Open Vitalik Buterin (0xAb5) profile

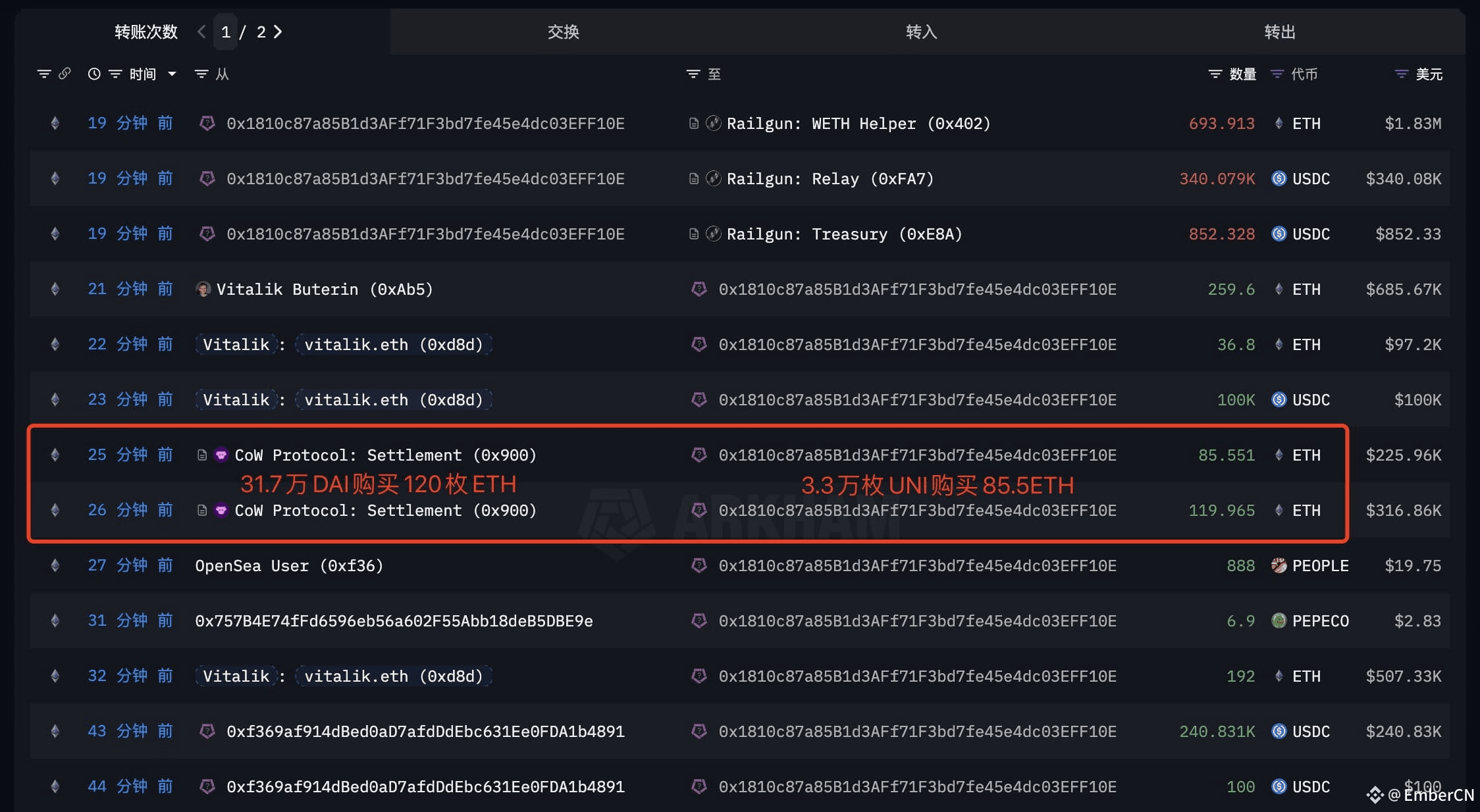(325, 290)
